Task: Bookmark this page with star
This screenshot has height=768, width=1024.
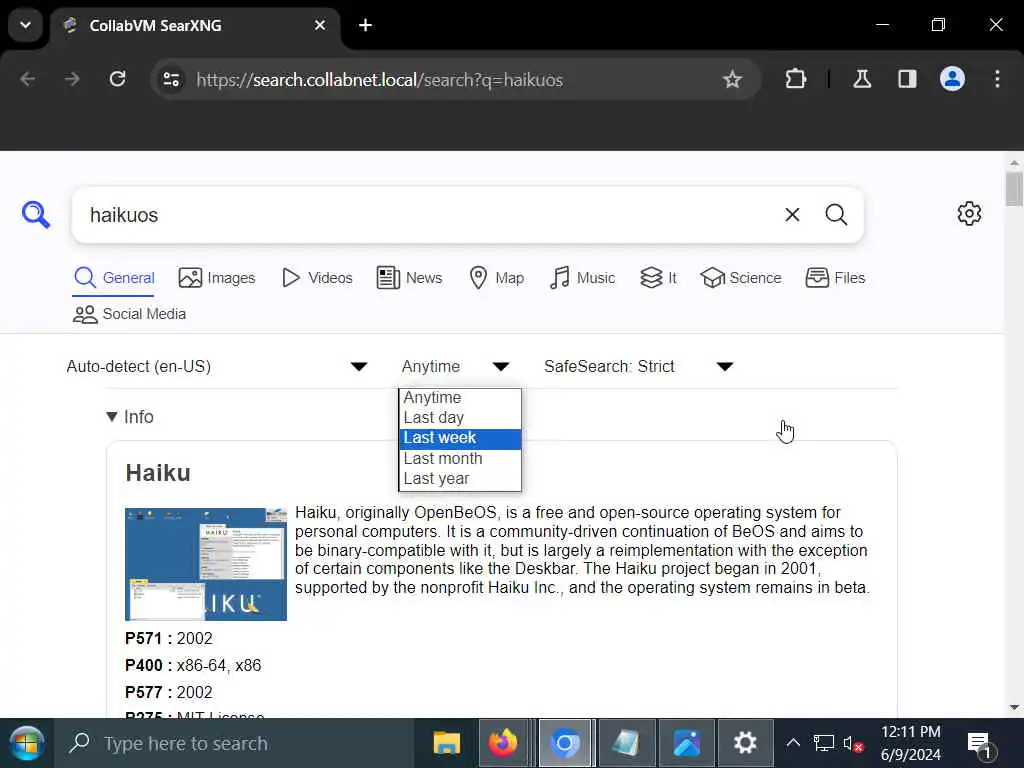Action: coord(732,80)
